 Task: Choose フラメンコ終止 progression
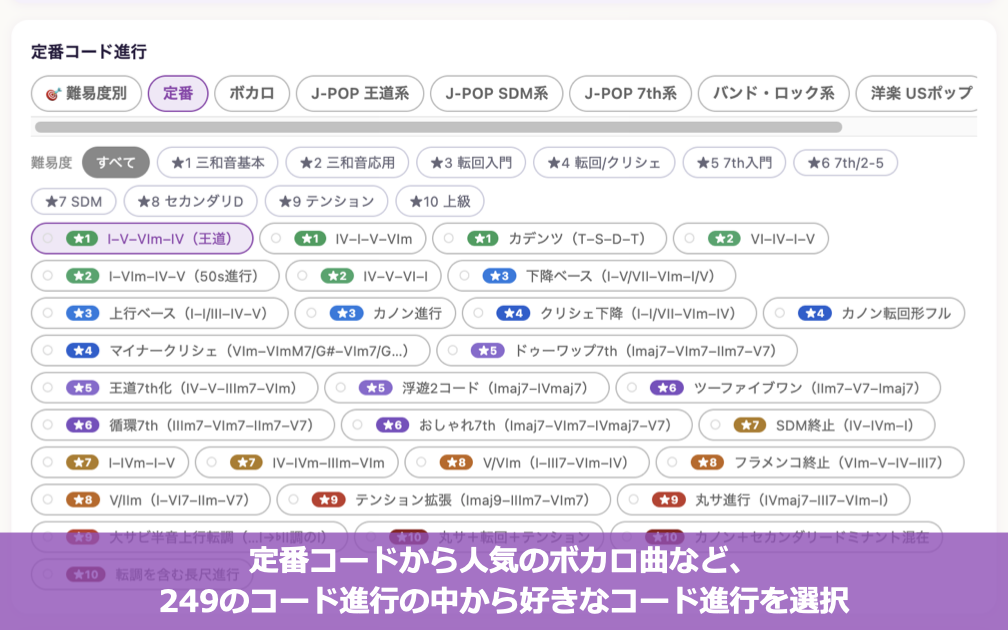810,462
